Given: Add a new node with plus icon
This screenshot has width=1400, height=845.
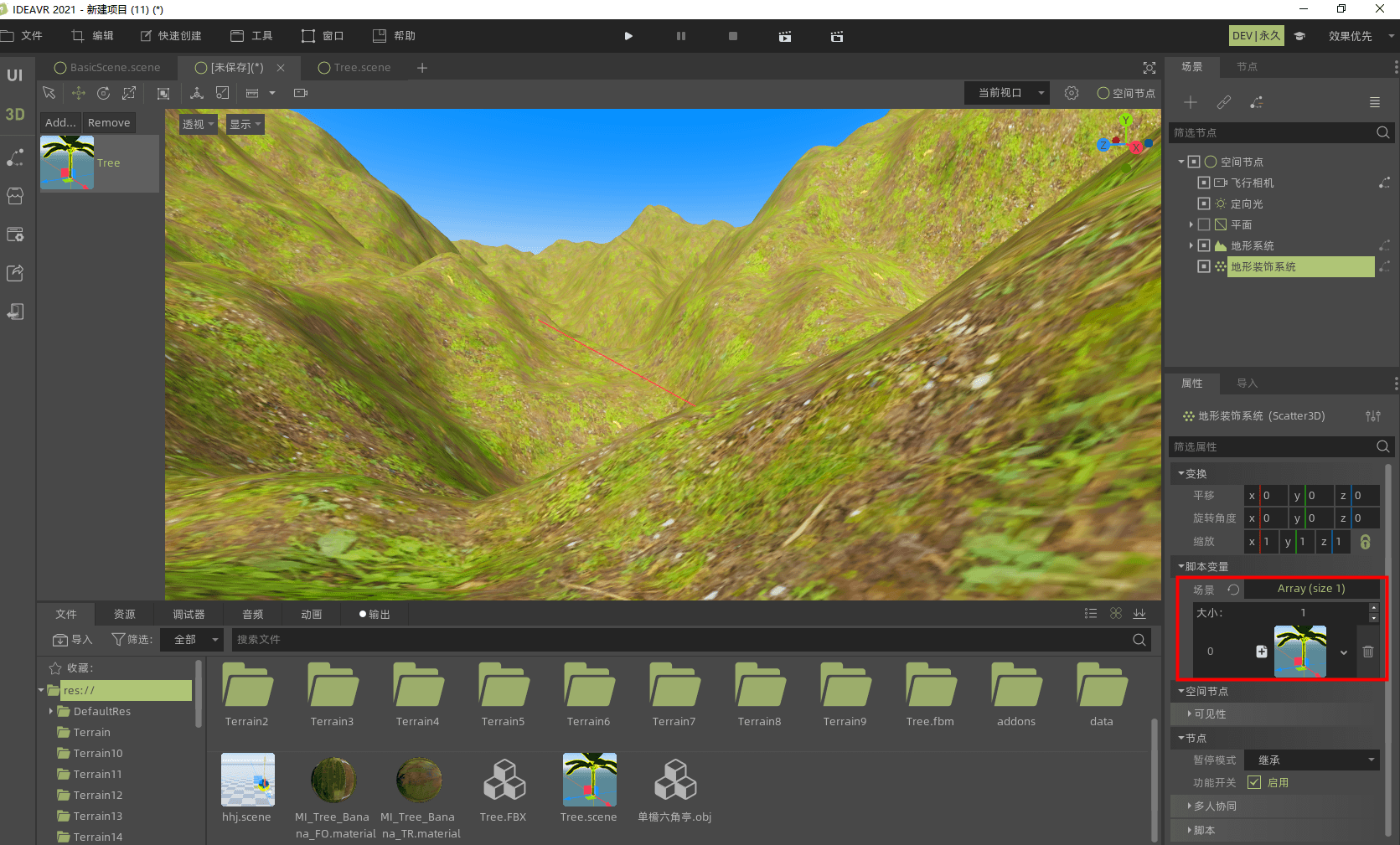Looking at the screenshot, I should click(x=1190, y=102).
